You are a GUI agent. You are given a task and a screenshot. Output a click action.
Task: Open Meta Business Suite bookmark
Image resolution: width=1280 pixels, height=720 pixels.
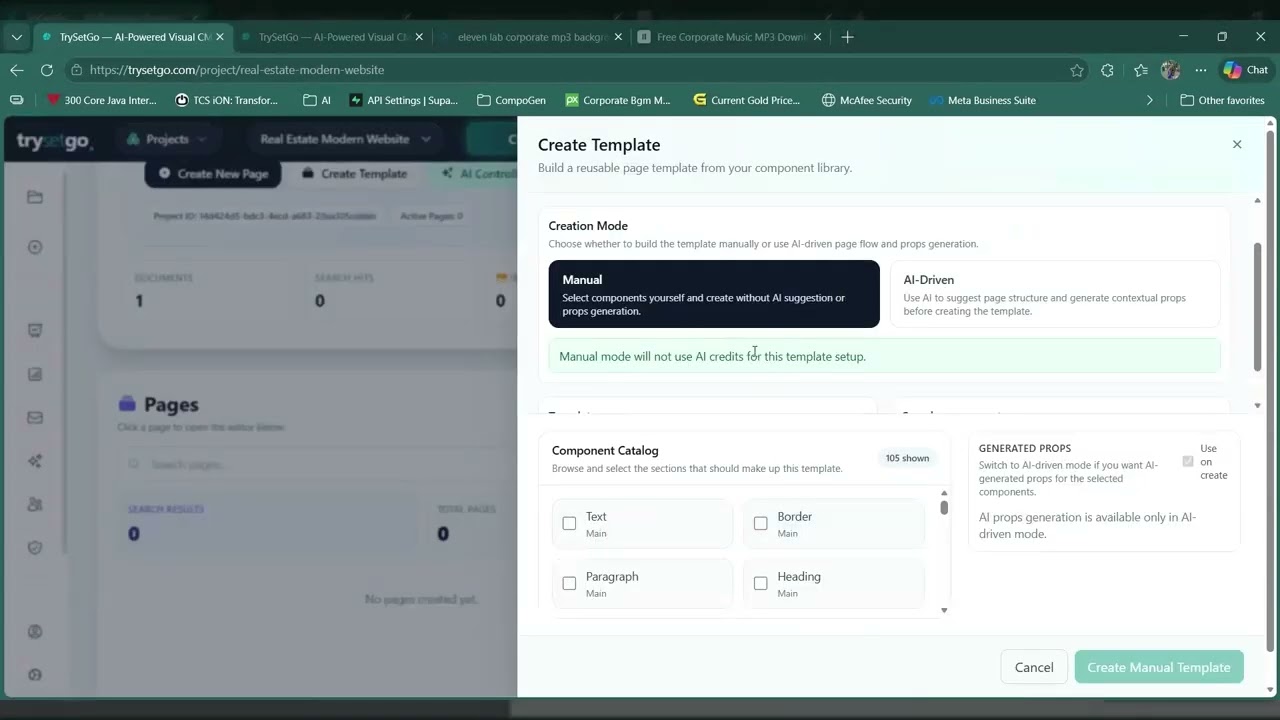click(x=983, y=100)
